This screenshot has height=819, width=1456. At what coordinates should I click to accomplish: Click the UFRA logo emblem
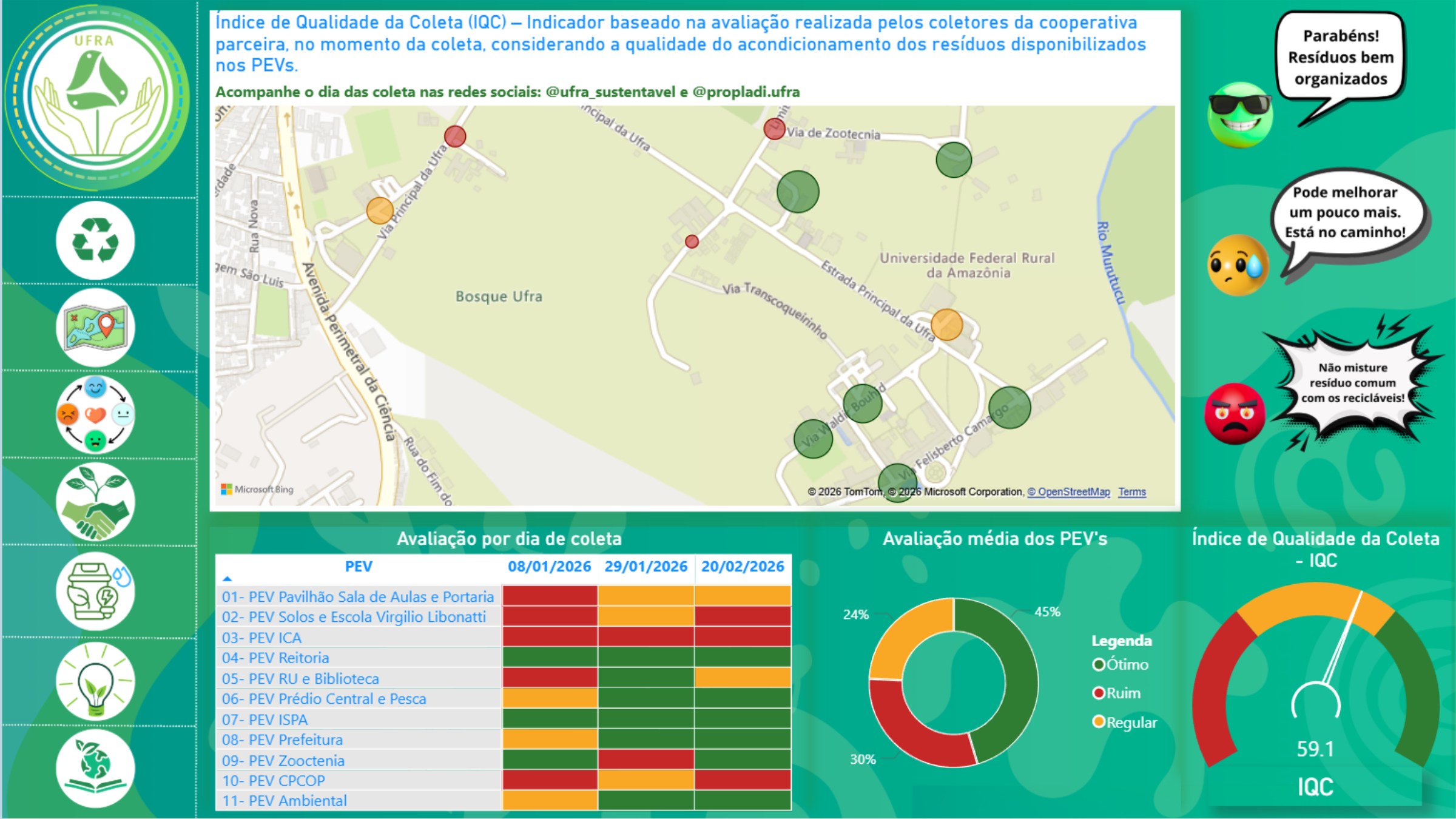(x=97, y=97)
